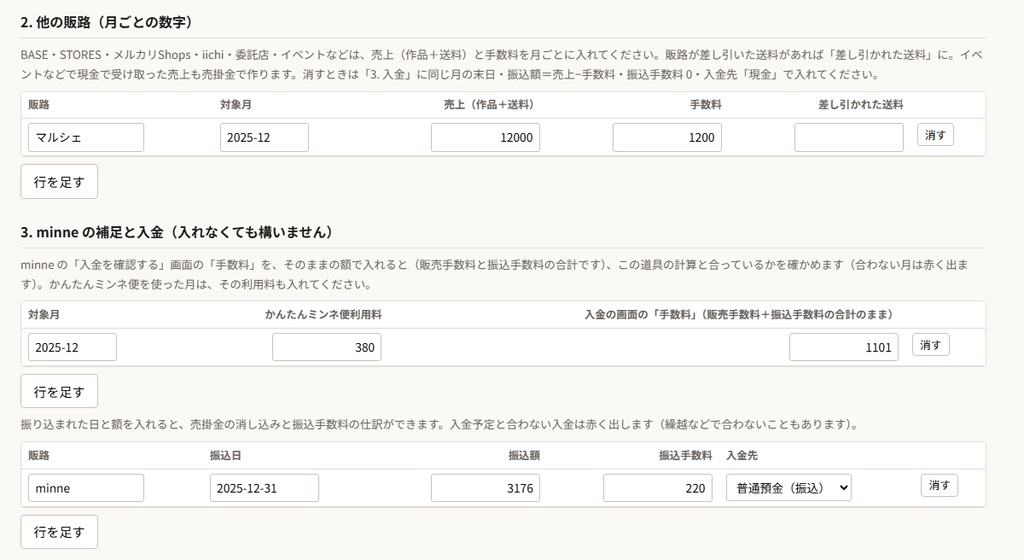The image size is (1024, 560).
Task: Remove the 2025-12 補足 row with 消す
Action: click(931, 345)
